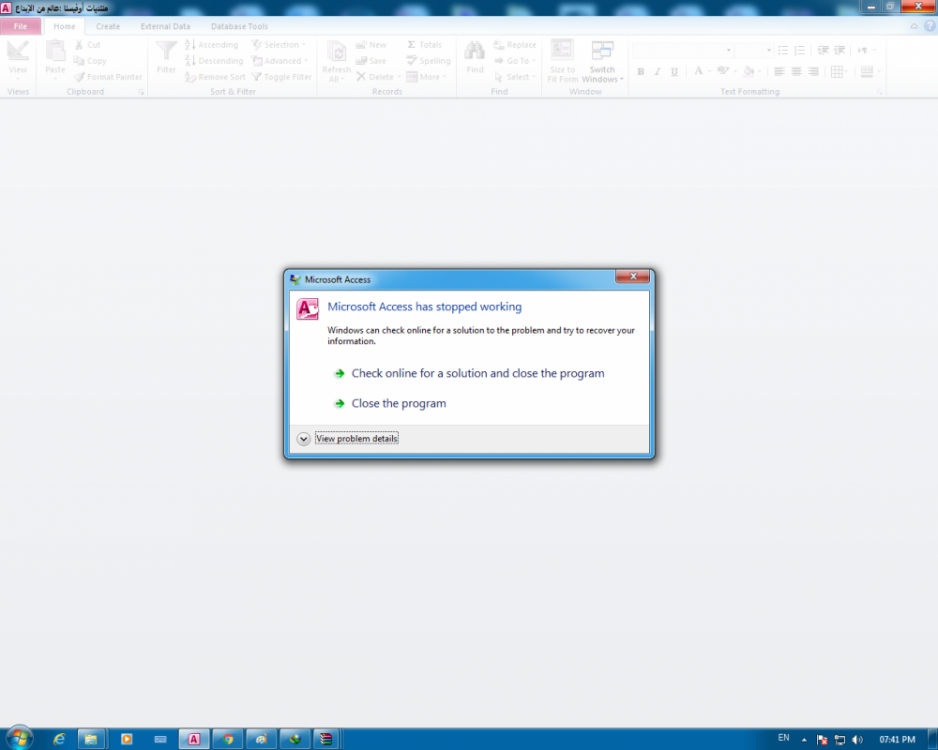The height and width of the screenshot is (750, 938).
Task: Run the Spelling check tool
Action: tap(428, 61)
